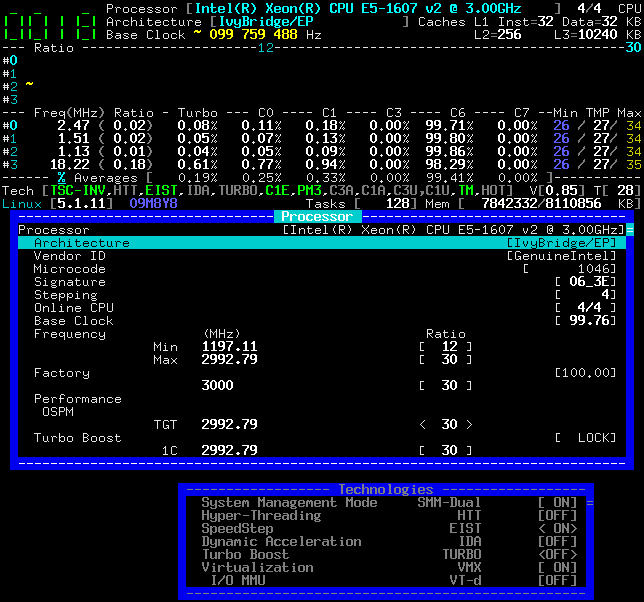Click the Mem 7842332/8110856 KB readout

(533, 204)
